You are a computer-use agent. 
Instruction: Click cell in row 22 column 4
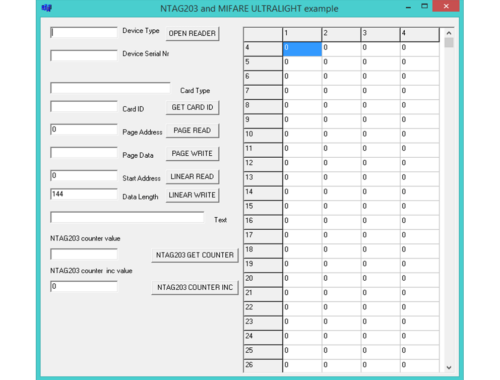[x=420, y=308]
